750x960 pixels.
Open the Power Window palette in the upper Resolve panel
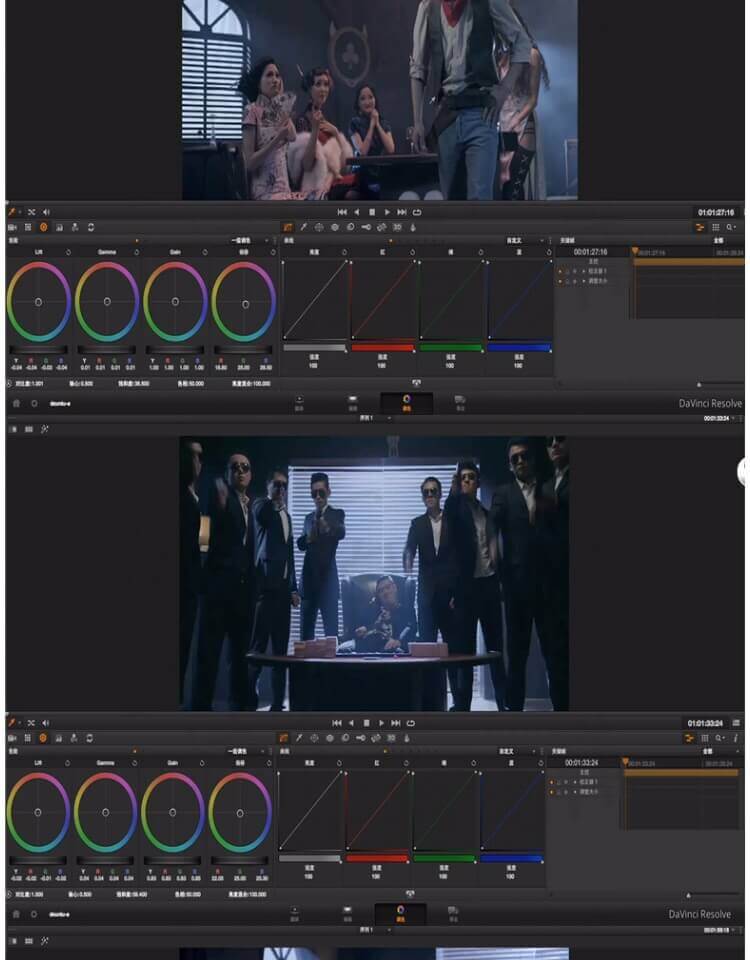(x=319, y=227)
